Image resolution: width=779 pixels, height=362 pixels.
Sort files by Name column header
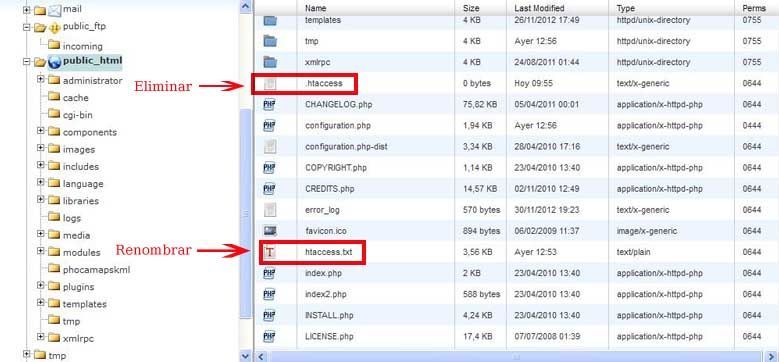[315, 8]
